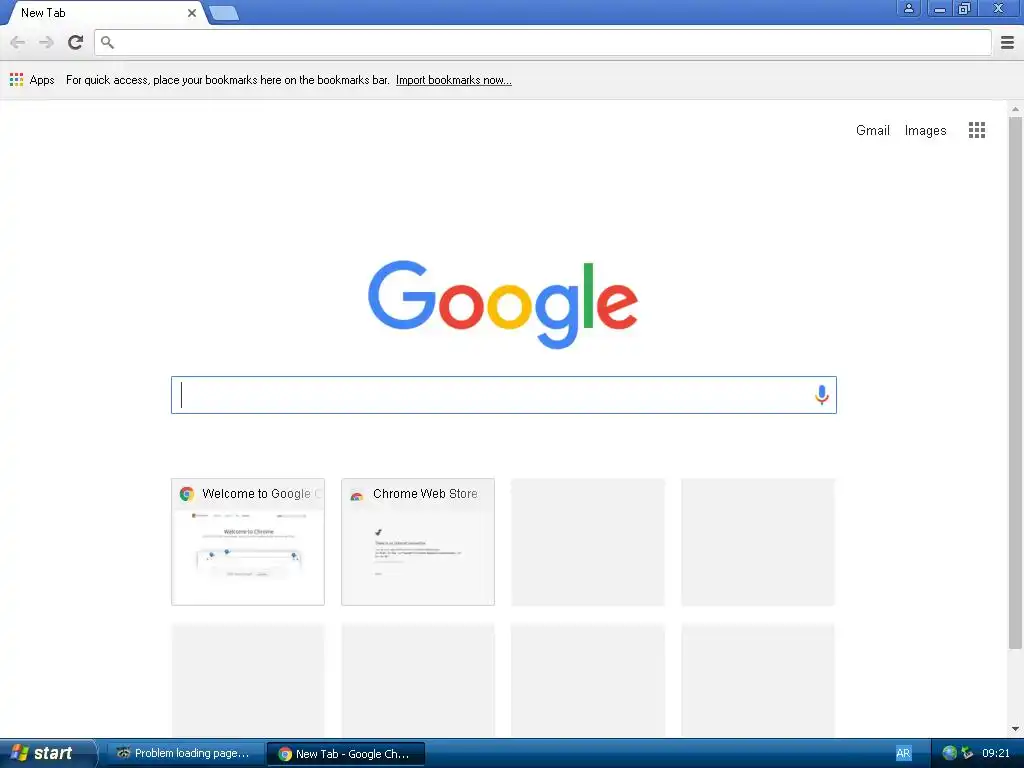Open a new tab with the tab button
1024x768 pixels.
(224, 13)
